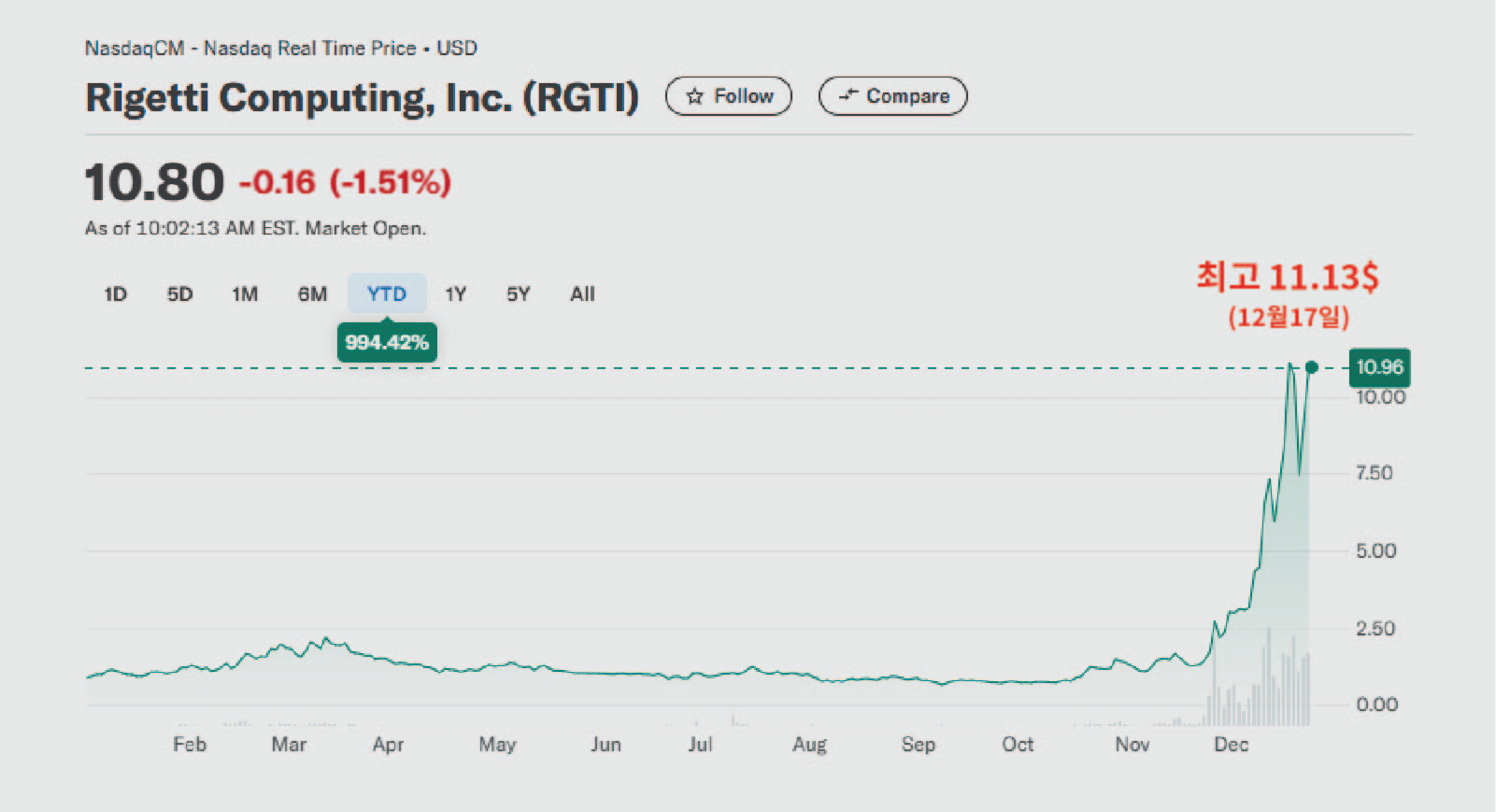Switch to the 6M range
This screenshot has width=1496, height=812.
312,294
